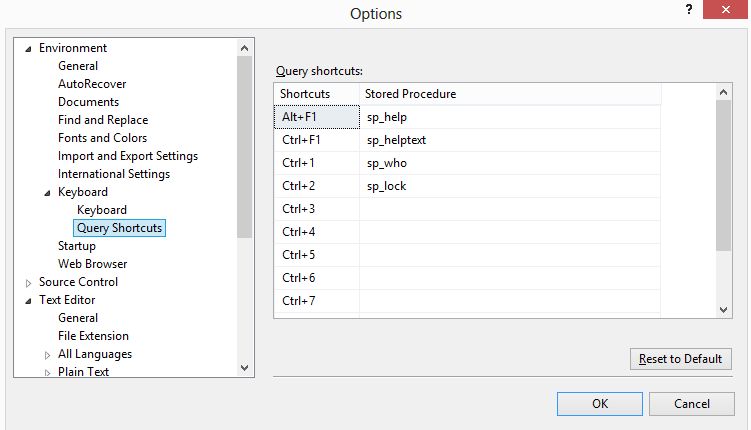Select Plain Text tree label
751x430 pixels.
83,372
